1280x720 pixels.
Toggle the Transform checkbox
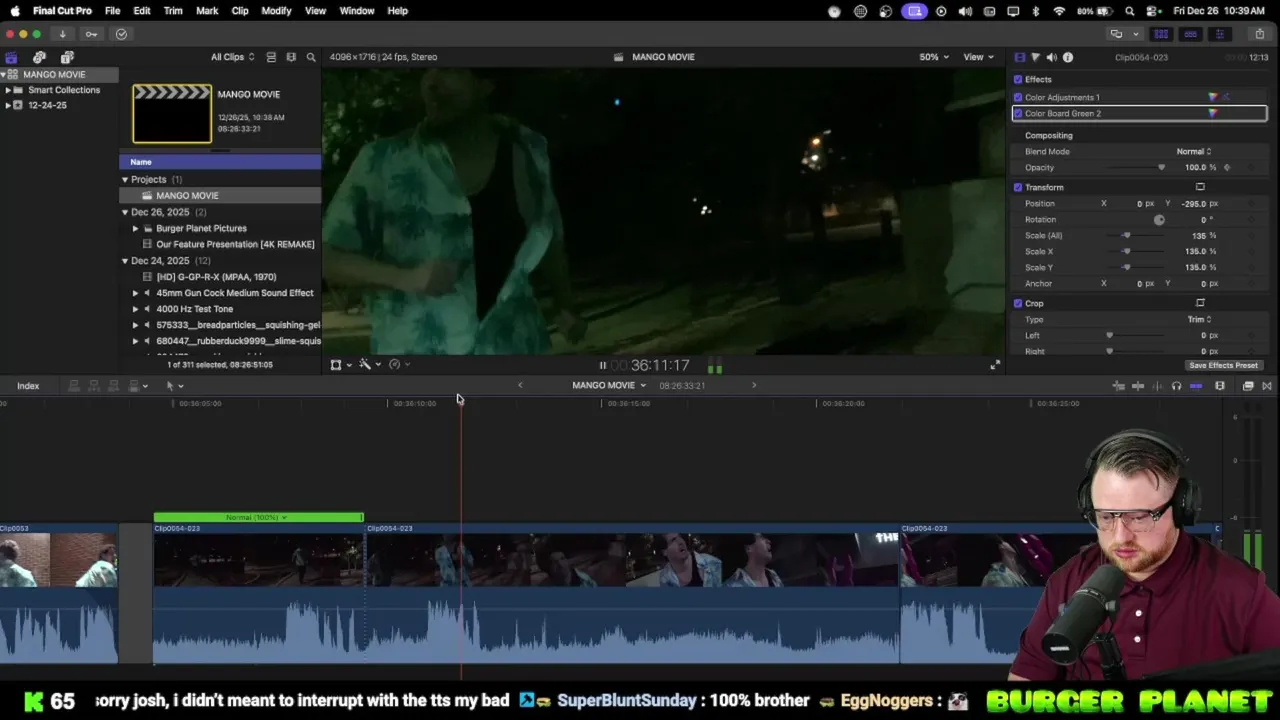tap(1018, 187)
